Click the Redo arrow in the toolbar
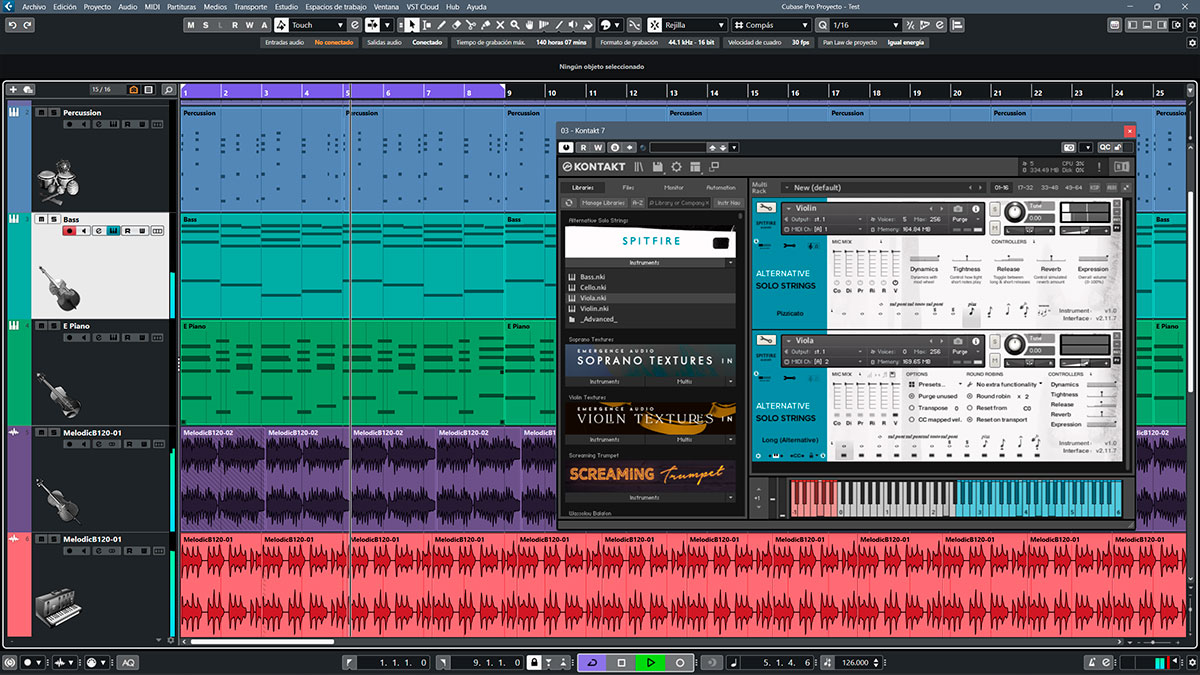This screenshot has height=675, width=1200. click(x=27, y=25)
